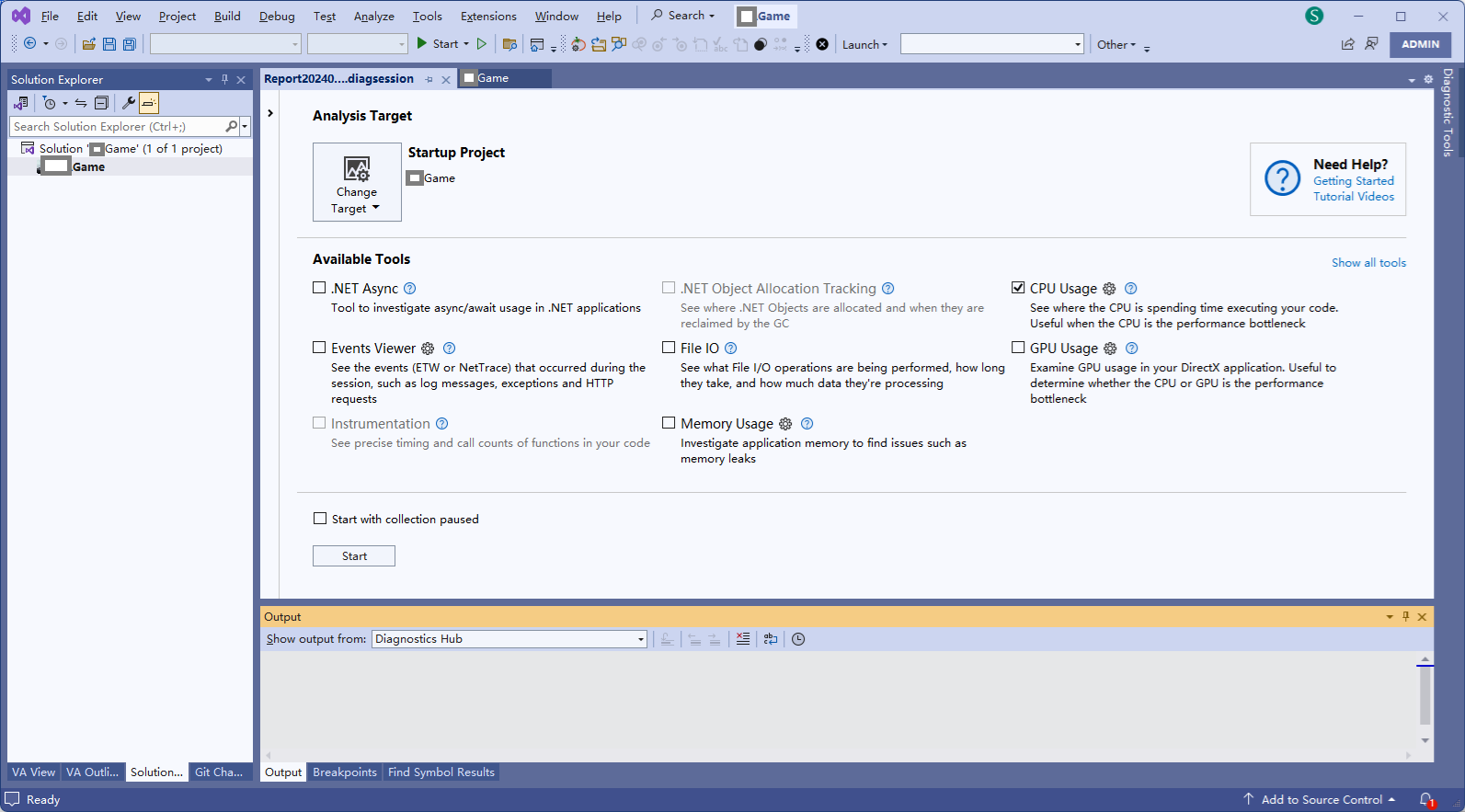Open the Change Target dropdown

(357, 182)
